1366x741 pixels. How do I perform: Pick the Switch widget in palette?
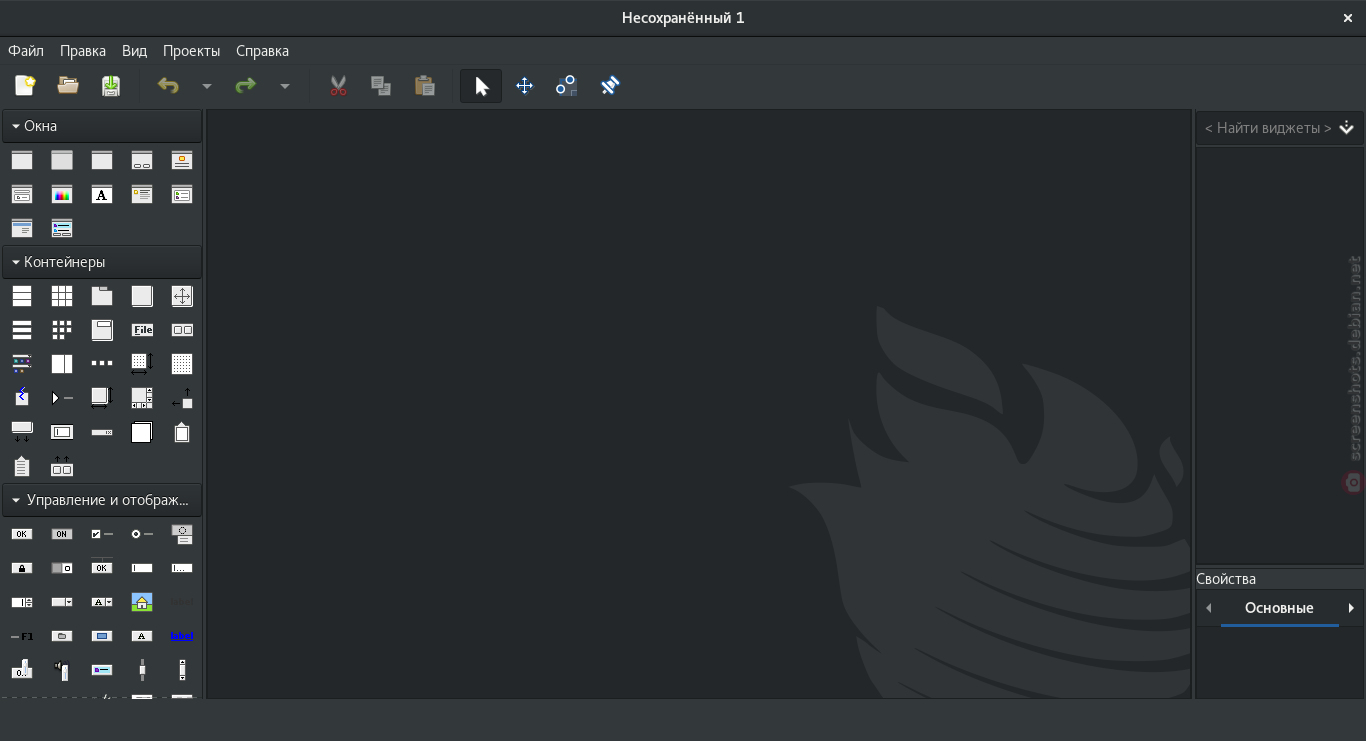[62, 568]
